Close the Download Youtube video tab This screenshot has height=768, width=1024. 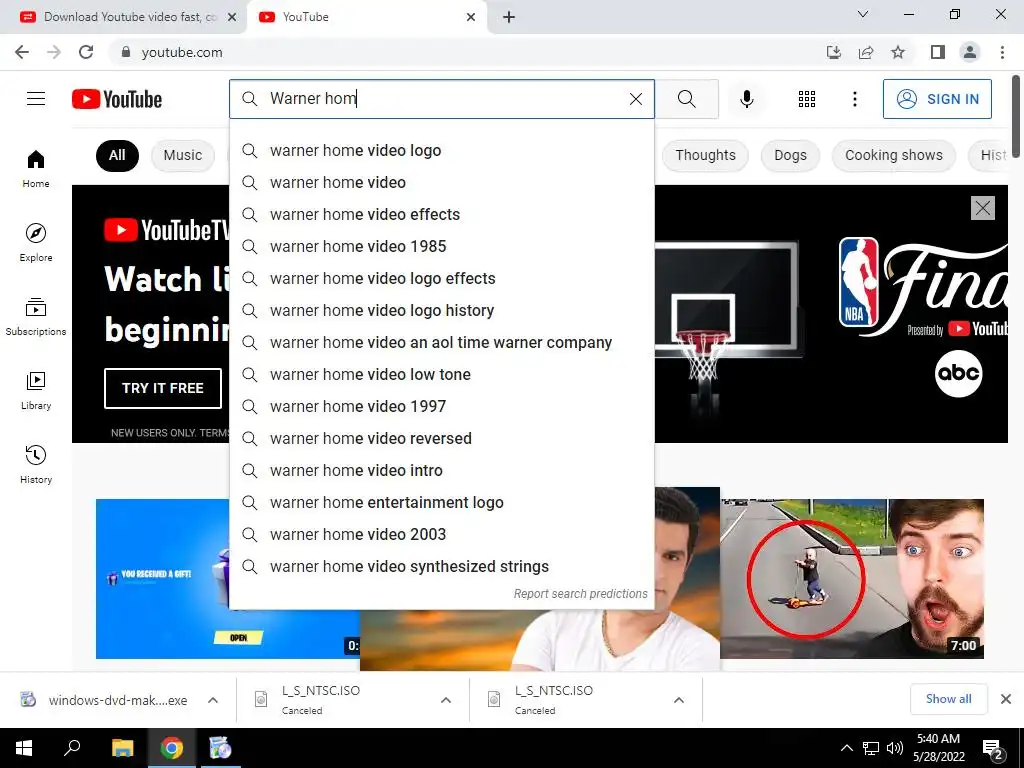pyautogui.click(x=231, y=17)
